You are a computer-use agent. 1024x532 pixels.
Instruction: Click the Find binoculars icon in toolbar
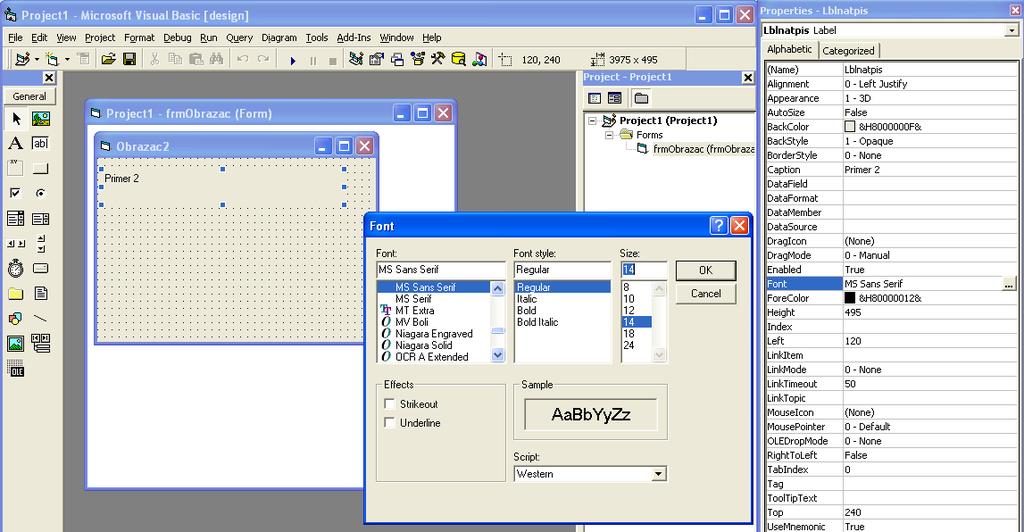point(216,59)
